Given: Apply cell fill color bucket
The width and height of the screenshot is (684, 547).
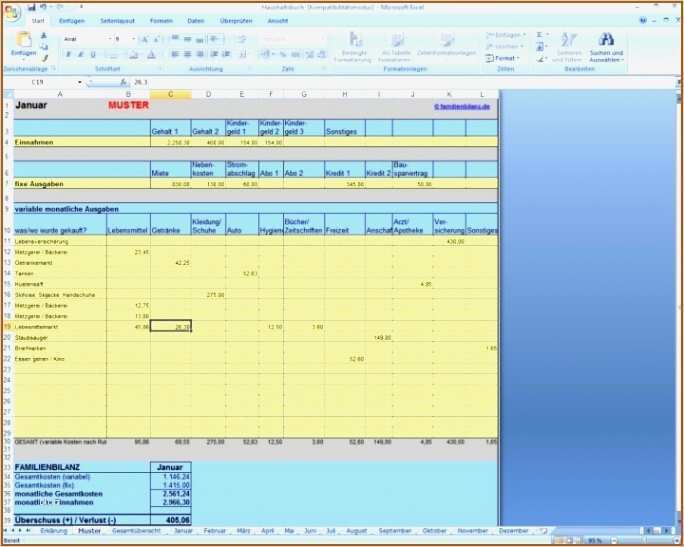Looking at the screenshot, I should tap(133, 55).
